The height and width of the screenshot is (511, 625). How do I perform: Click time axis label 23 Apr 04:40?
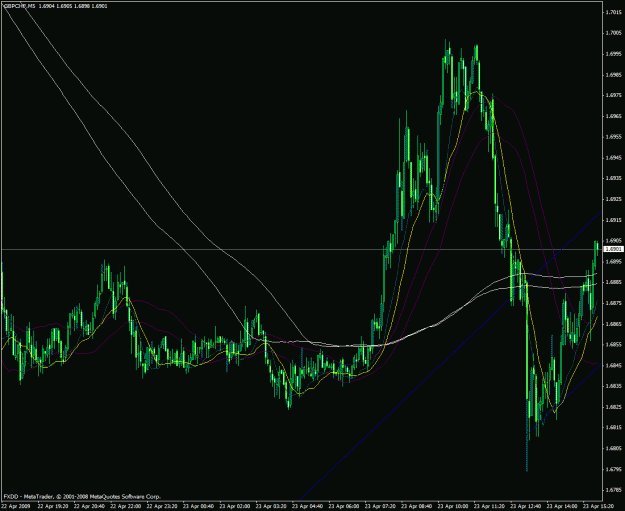tap(307, 506)
